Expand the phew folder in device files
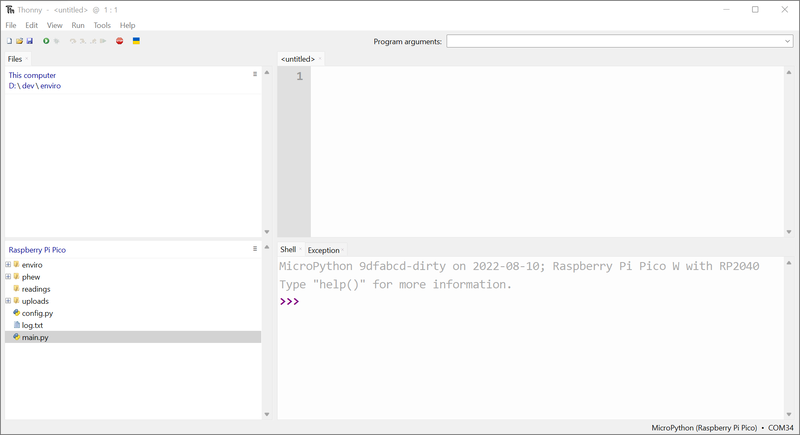 [x=8, y=277]
